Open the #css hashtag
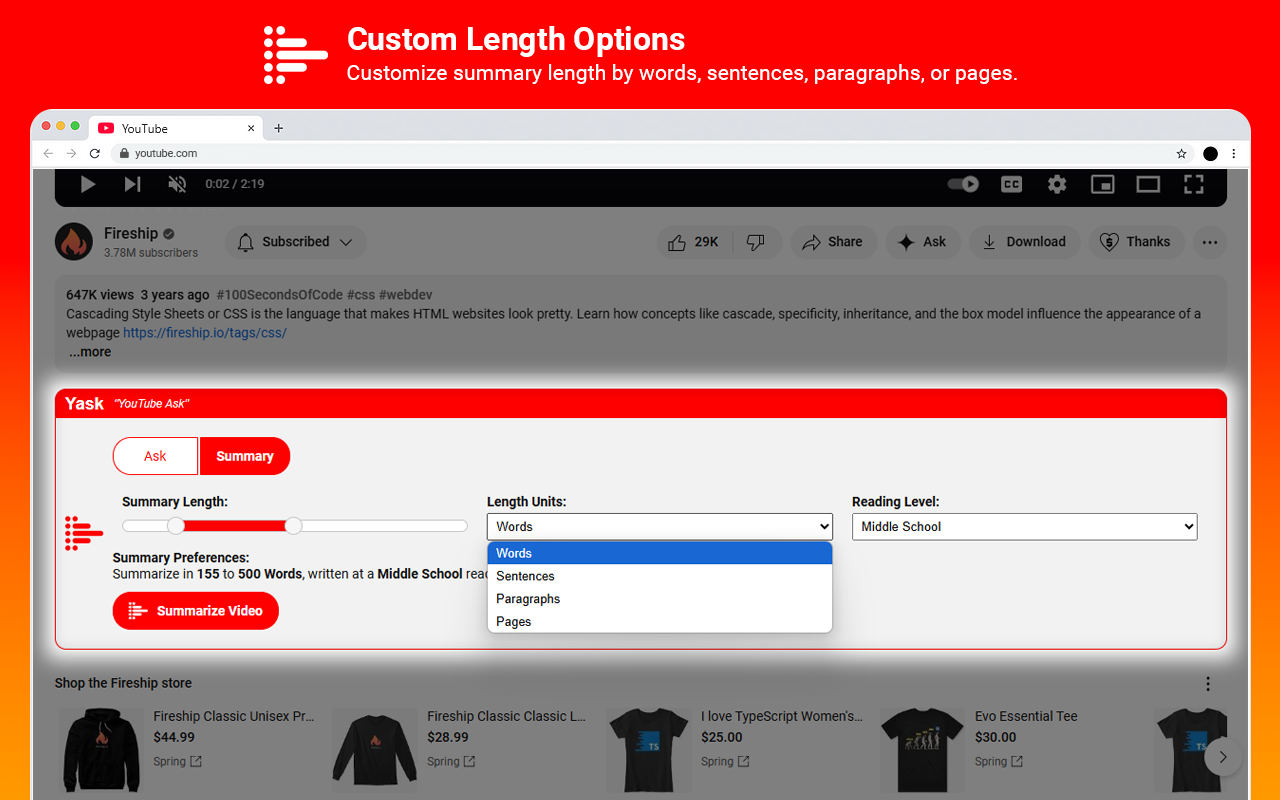 [x=360, y=295]
